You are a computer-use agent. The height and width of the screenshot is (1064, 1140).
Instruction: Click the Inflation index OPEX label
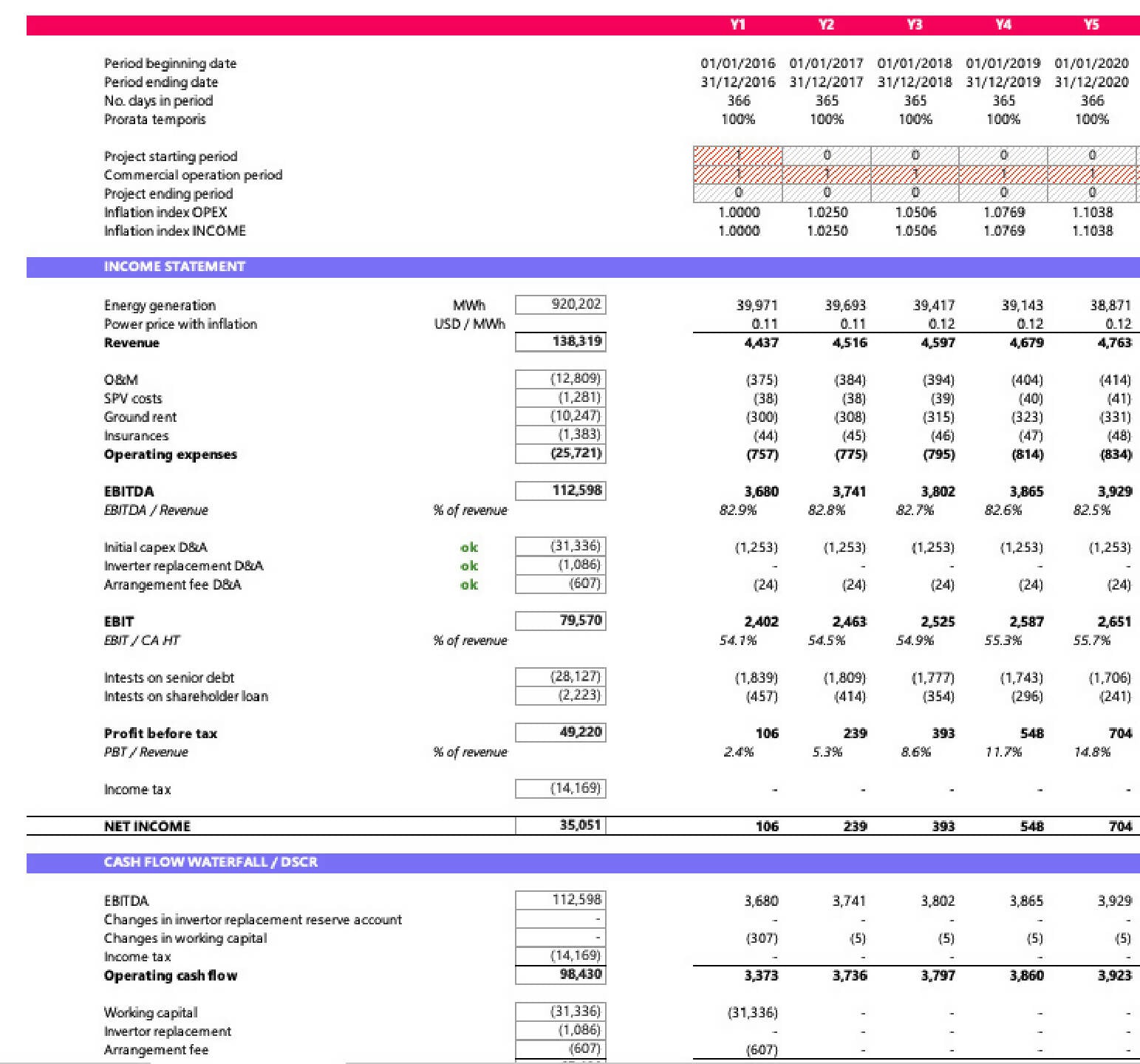coord(165,212)
